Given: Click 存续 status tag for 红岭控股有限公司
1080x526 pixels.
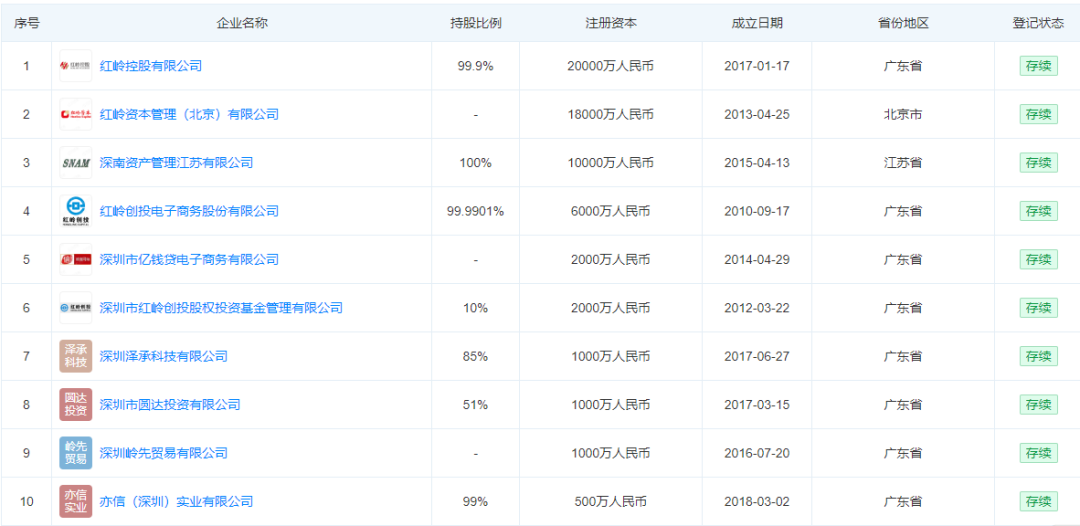Looking at the screenshot, I should coord(1038,66).
